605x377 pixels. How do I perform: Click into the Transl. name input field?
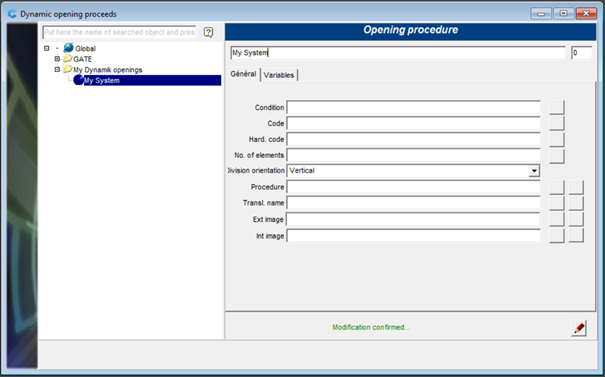click(x=413, y=203)
